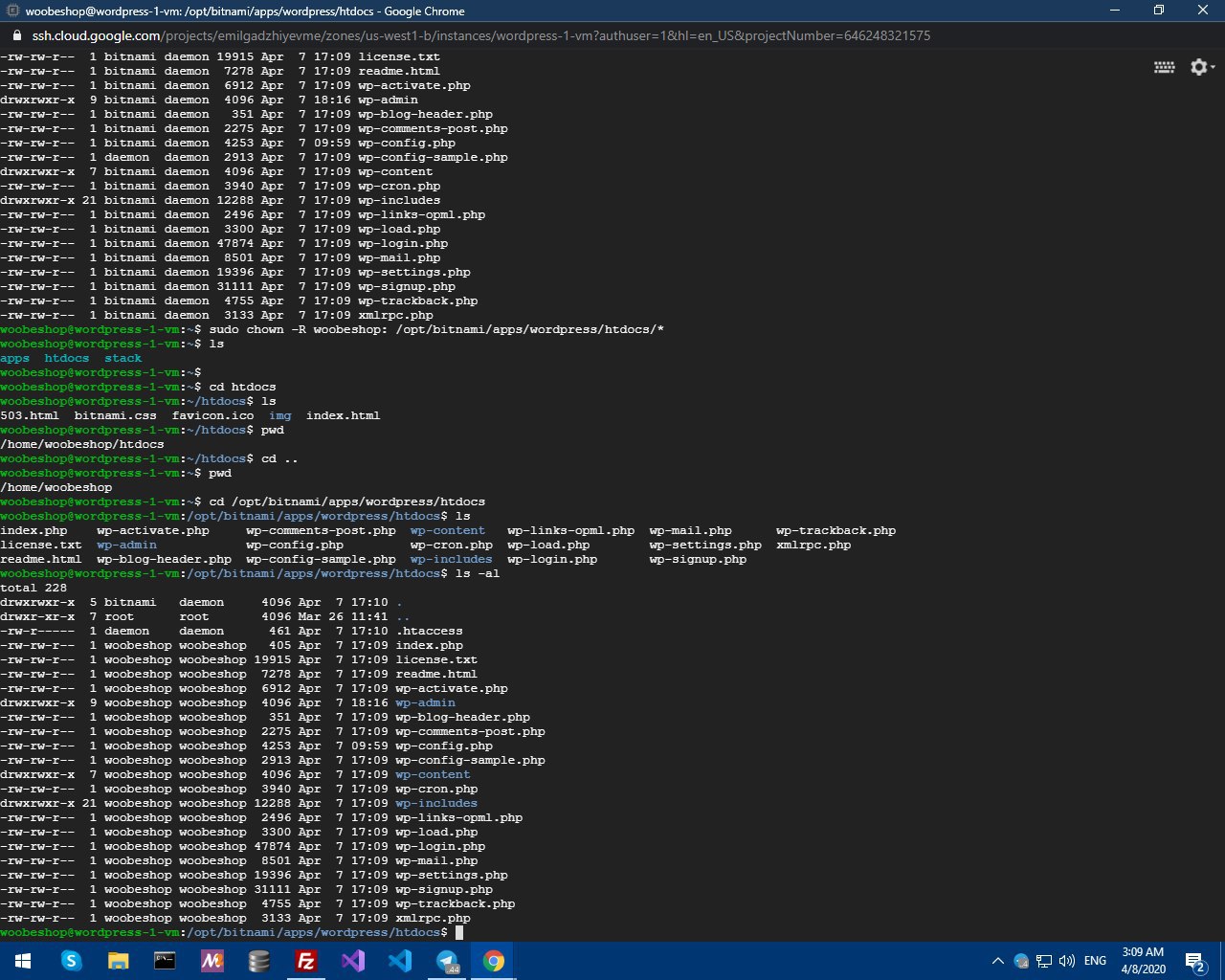Click 'wp-settings.php' in the bitnami-owned listing
This screenshot has width=1225, height=980.
[x=414, y=272]
